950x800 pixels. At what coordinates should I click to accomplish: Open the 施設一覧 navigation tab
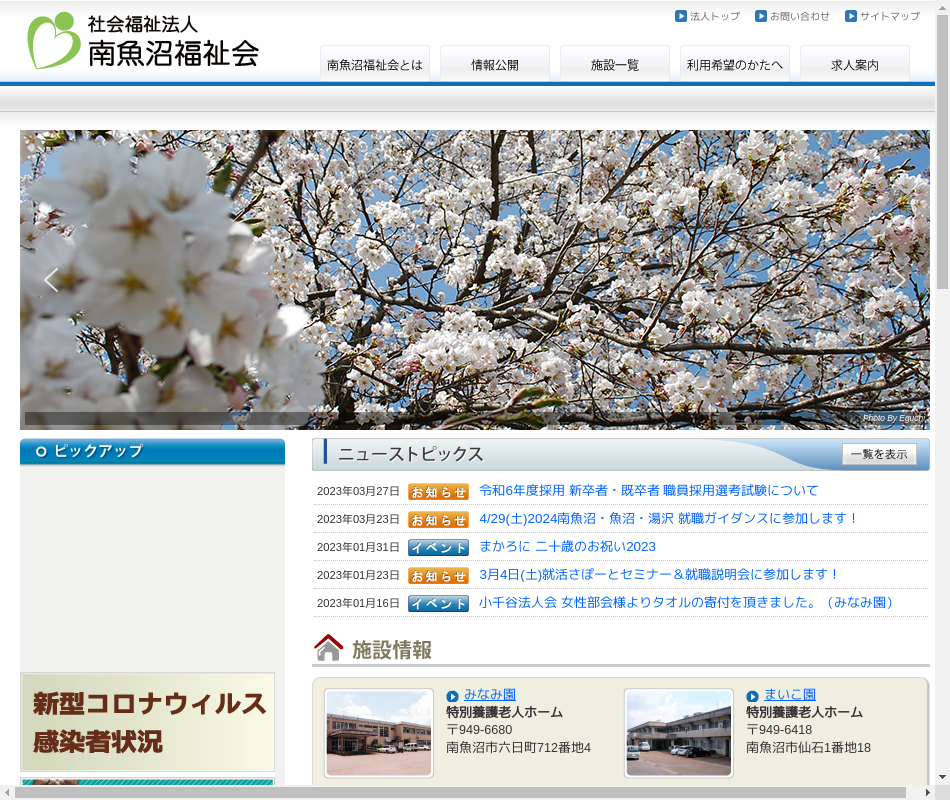(615, 65)
